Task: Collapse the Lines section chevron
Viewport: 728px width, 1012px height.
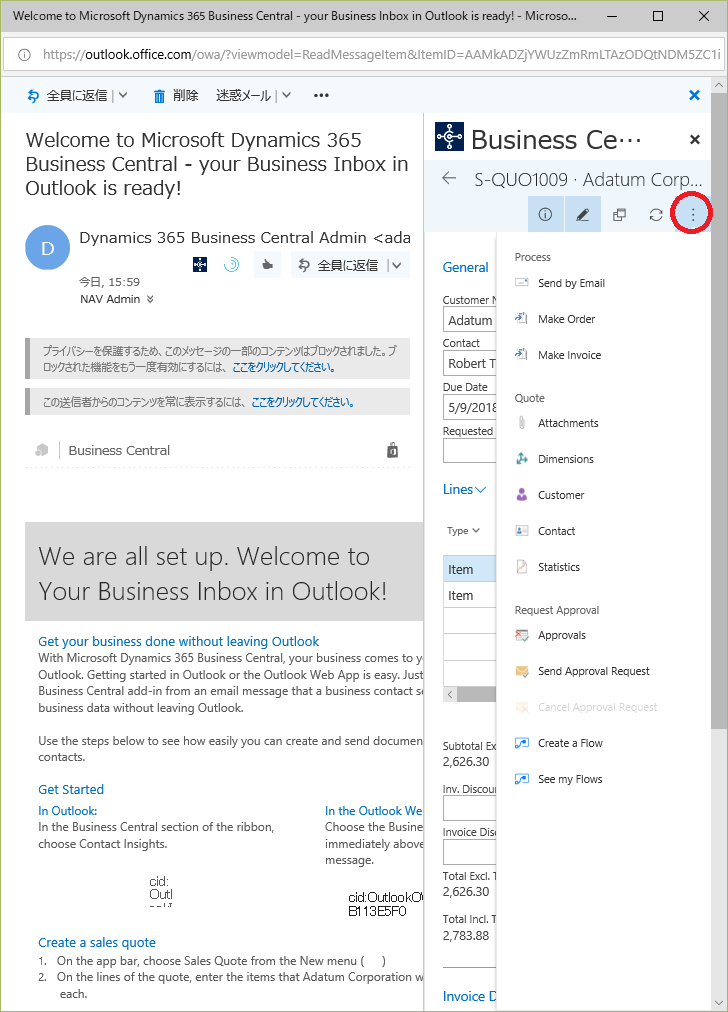Action: [x=481, y=490]
